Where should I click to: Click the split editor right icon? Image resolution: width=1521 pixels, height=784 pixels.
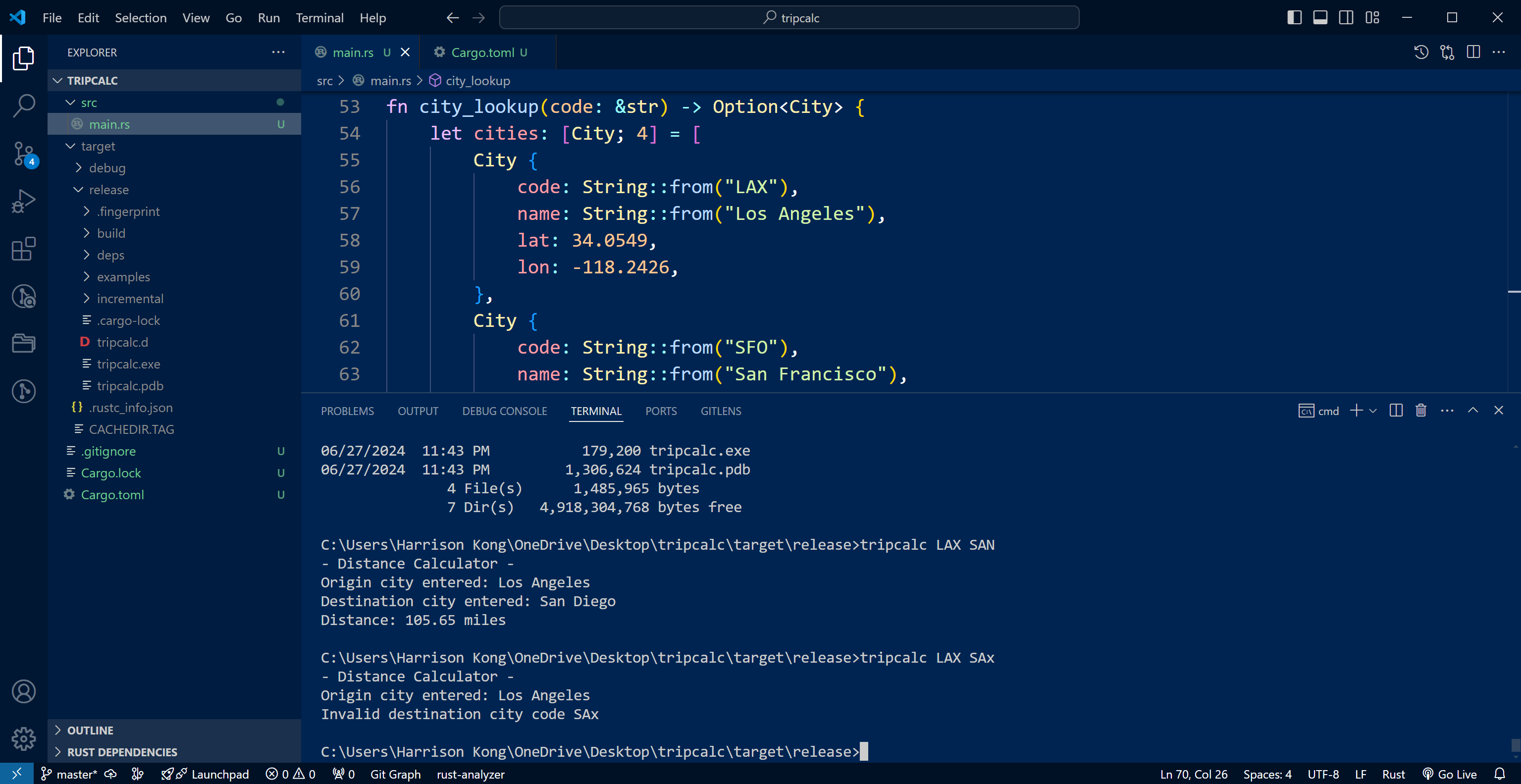click(x=1473, y=52)
